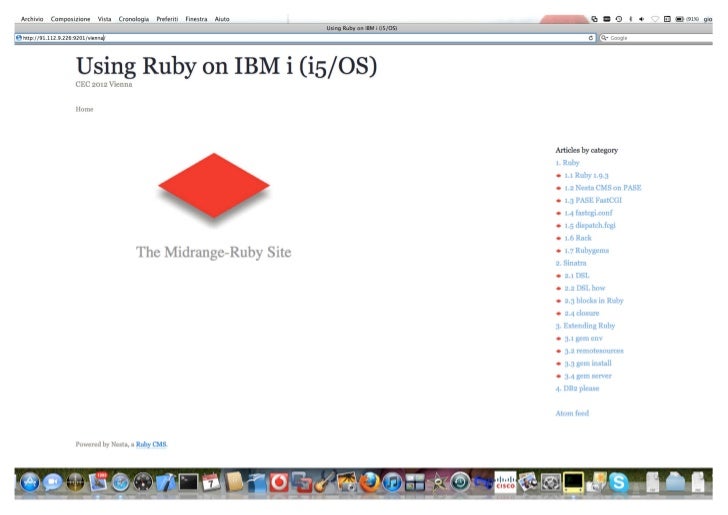728x515 pixels.
Task: Open article '1.7 Rubygems'
Action: pyautogui.click(x=586, y=250)
